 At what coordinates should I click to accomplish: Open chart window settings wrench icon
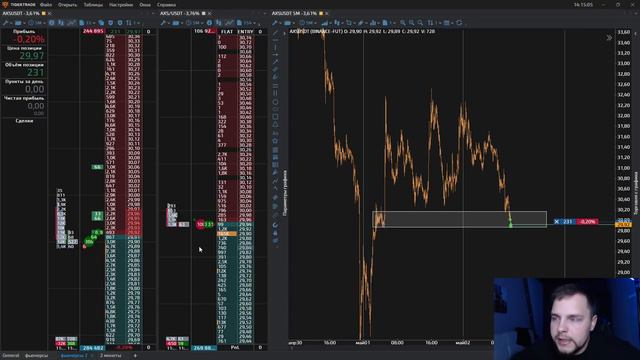(274, 23)
